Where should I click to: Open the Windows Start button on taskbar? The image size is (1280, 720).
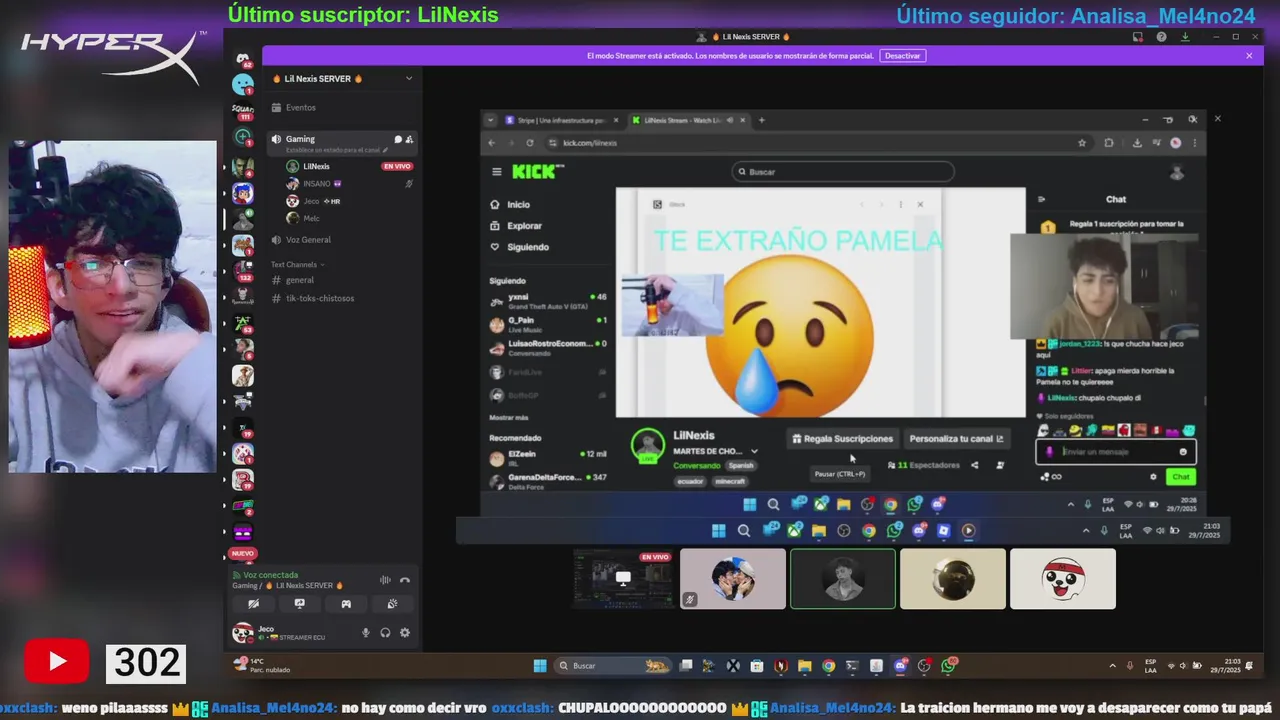point(540,666)
